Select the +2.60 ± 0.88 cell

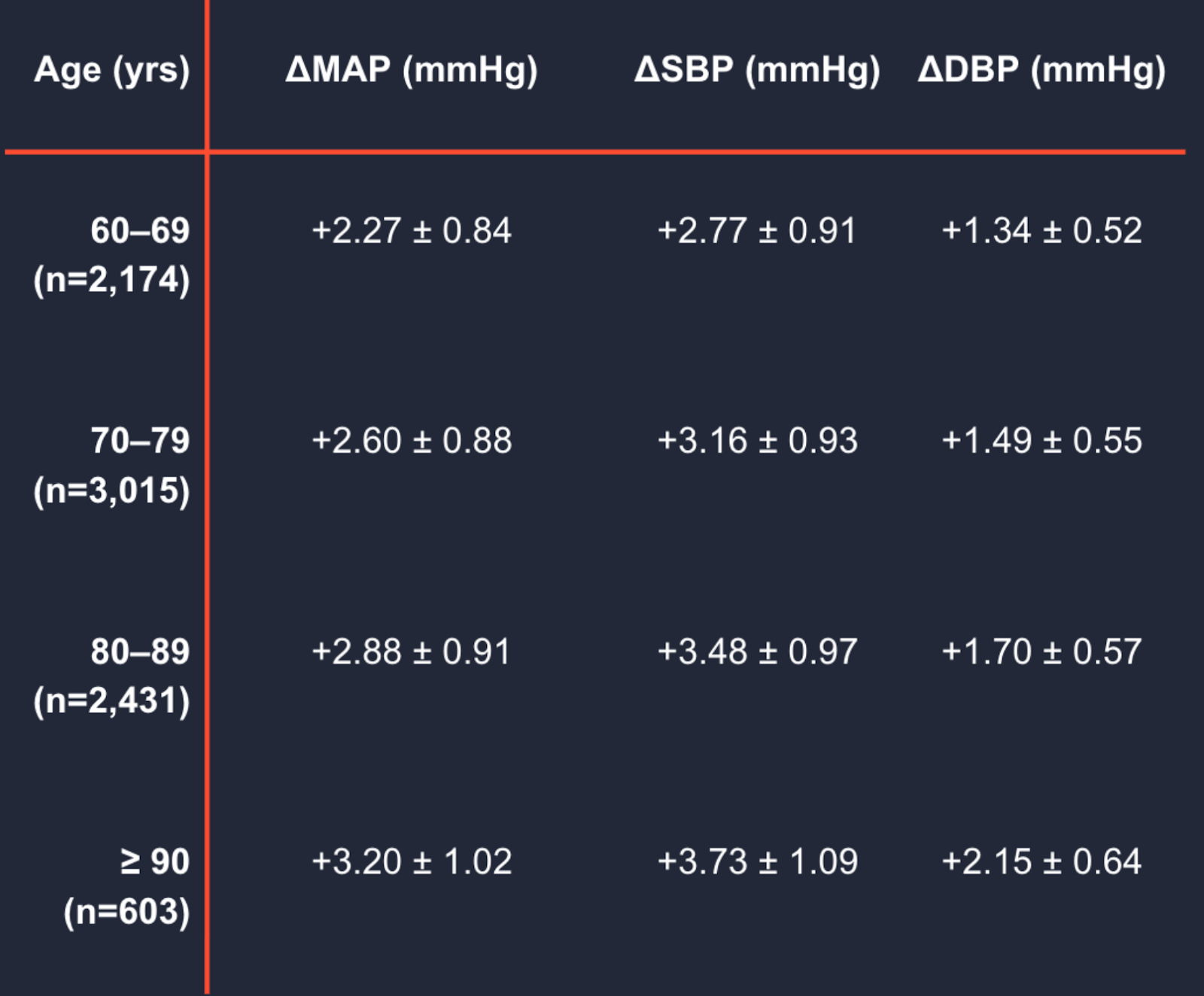[411, 441]
